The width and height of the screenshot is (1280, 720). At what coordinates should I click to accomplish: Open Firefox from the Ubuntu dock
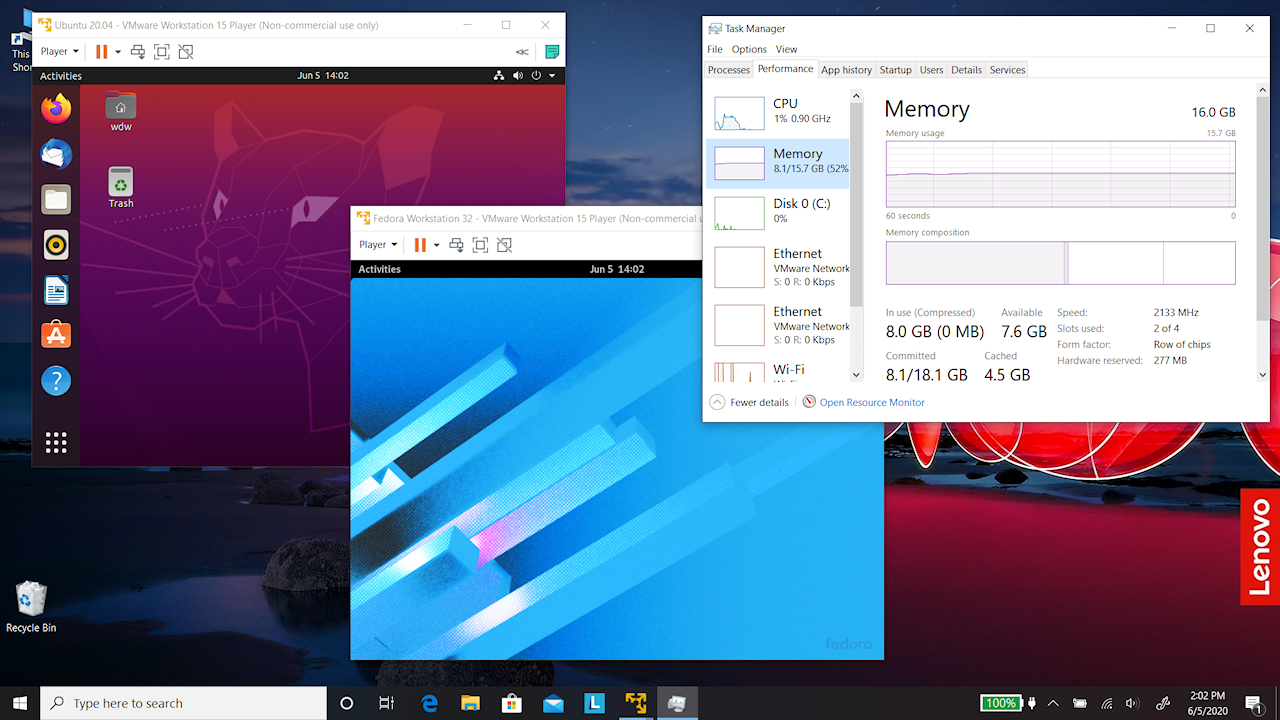pos(56,108)
